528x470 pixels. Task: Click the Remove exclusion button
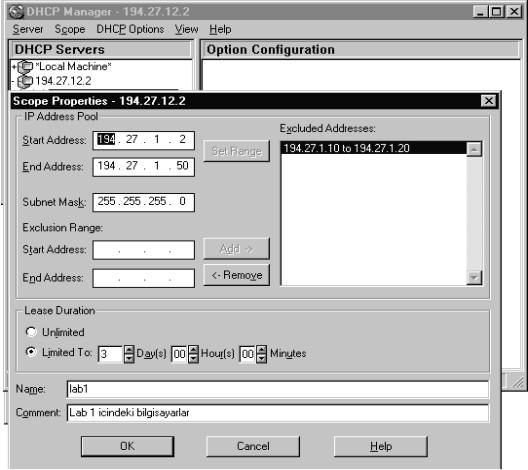point(236,275)
